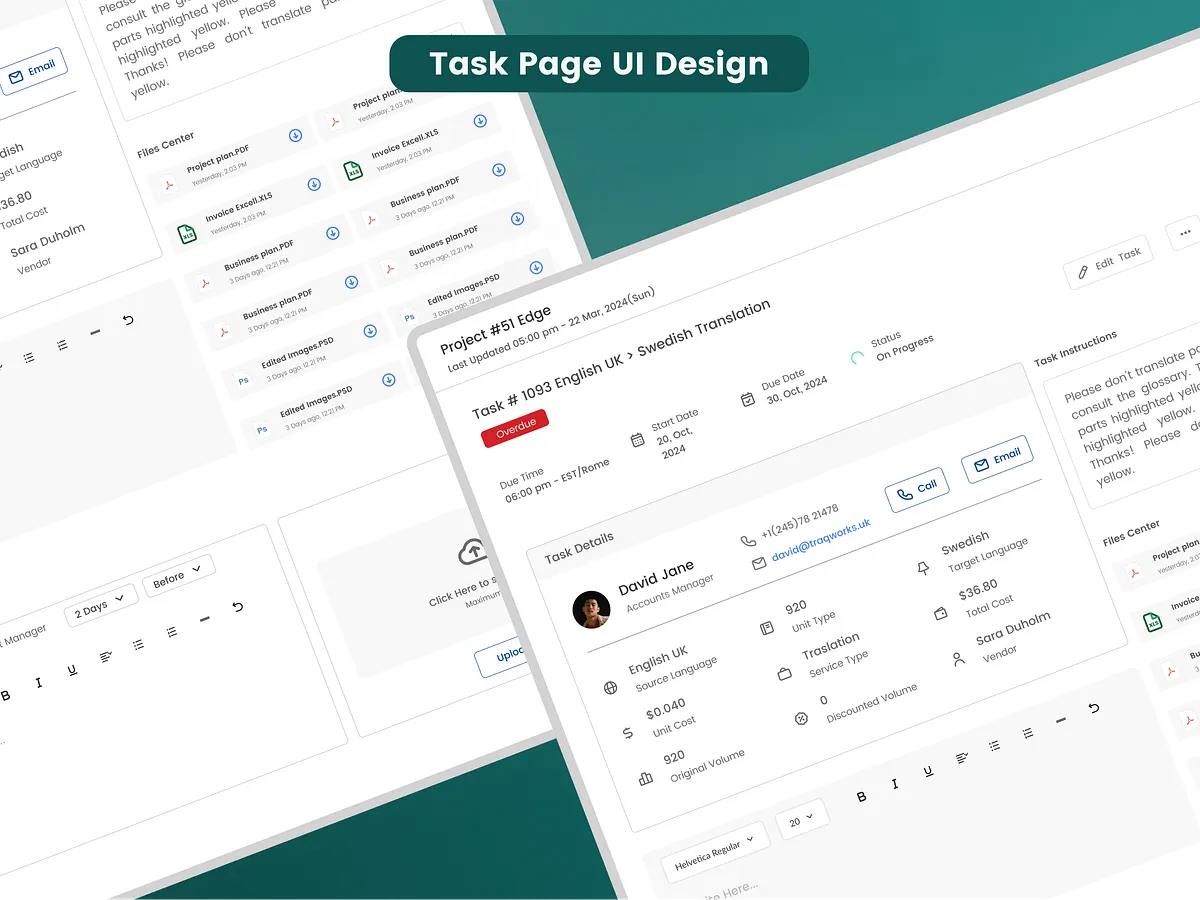This screenshot has width=1200, height=900.
Task: Open the font size 20 dropdown
Action: pos(801,820)
